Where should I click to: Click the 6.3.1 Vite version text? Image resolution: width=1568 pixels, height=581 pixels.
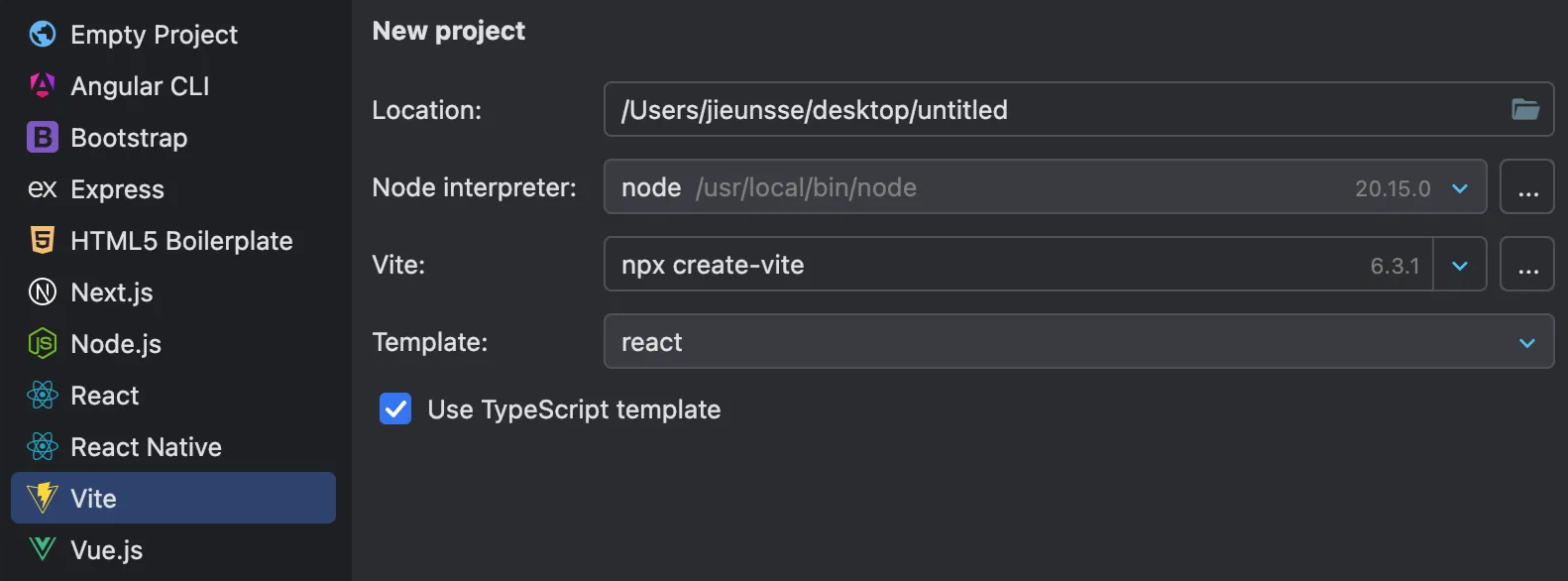[x=1395, y=266]
